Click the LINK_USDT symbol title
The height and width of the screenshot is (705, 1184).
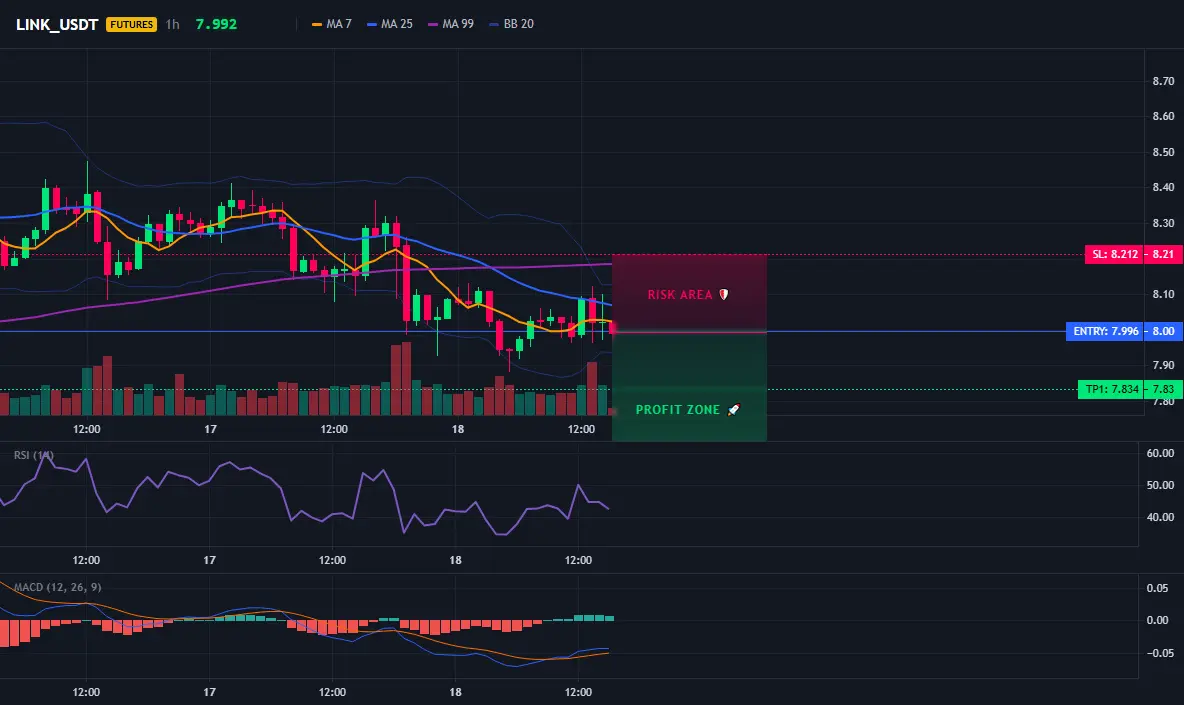(x=57, y=24)
